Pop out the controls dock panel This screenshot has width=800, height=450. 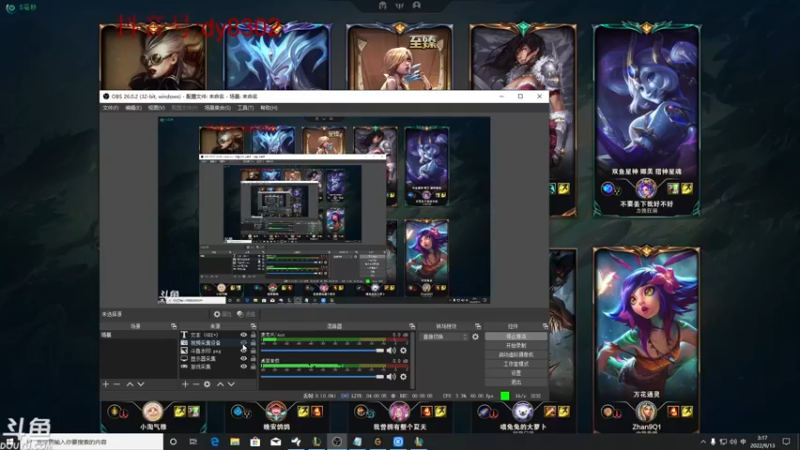coord(545,326)
